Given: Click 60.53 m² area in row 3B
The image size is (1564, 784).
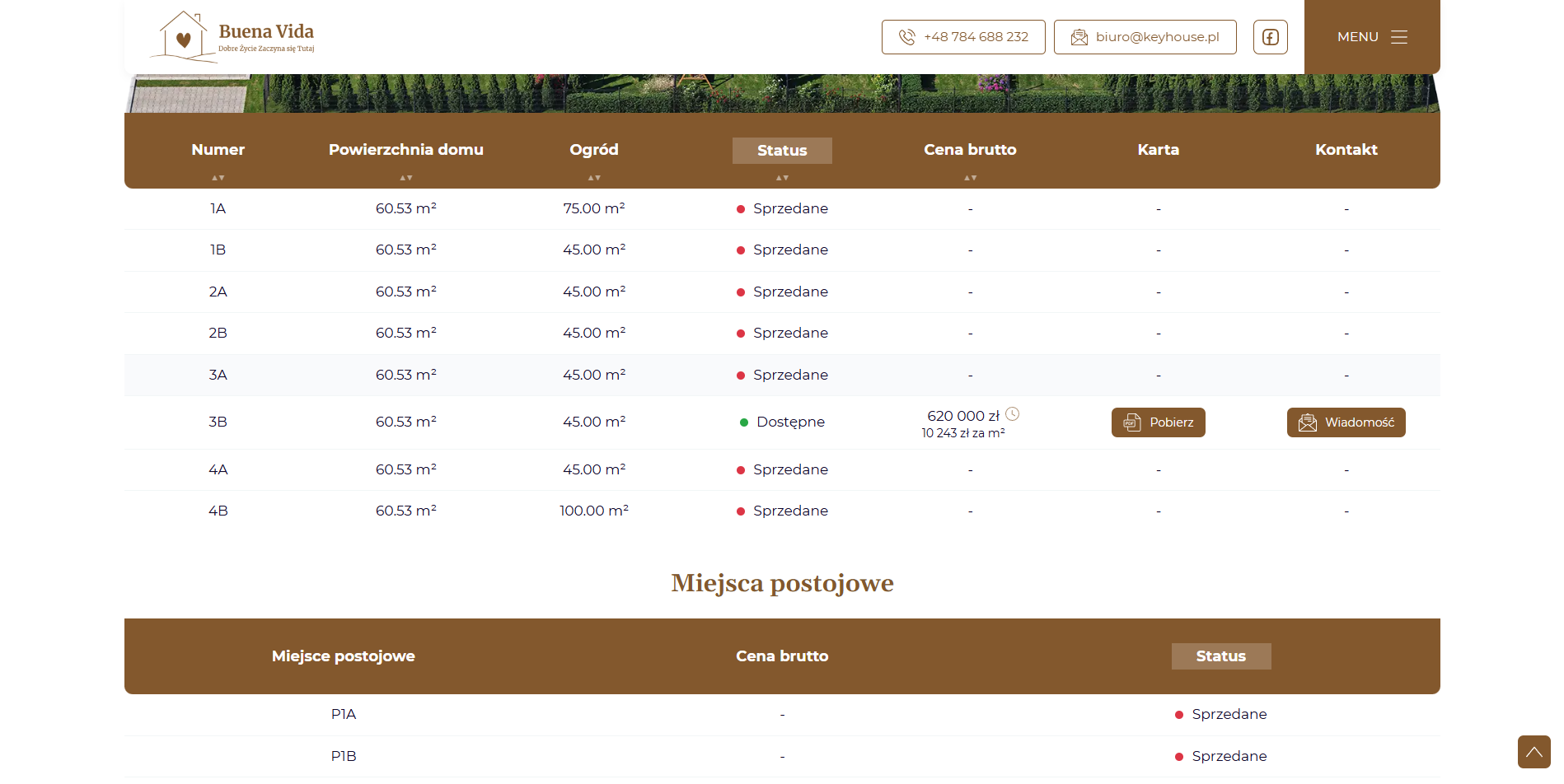Looking at the screenshot, I should point(406,422).
